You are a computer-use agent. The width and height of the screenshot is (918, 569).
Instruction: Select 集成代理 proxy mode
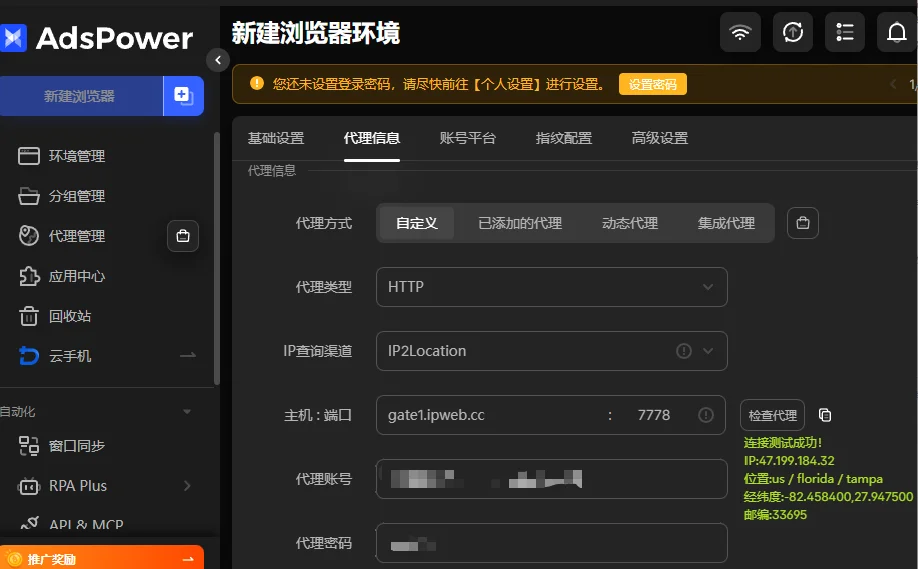click(x=727, y=223)
